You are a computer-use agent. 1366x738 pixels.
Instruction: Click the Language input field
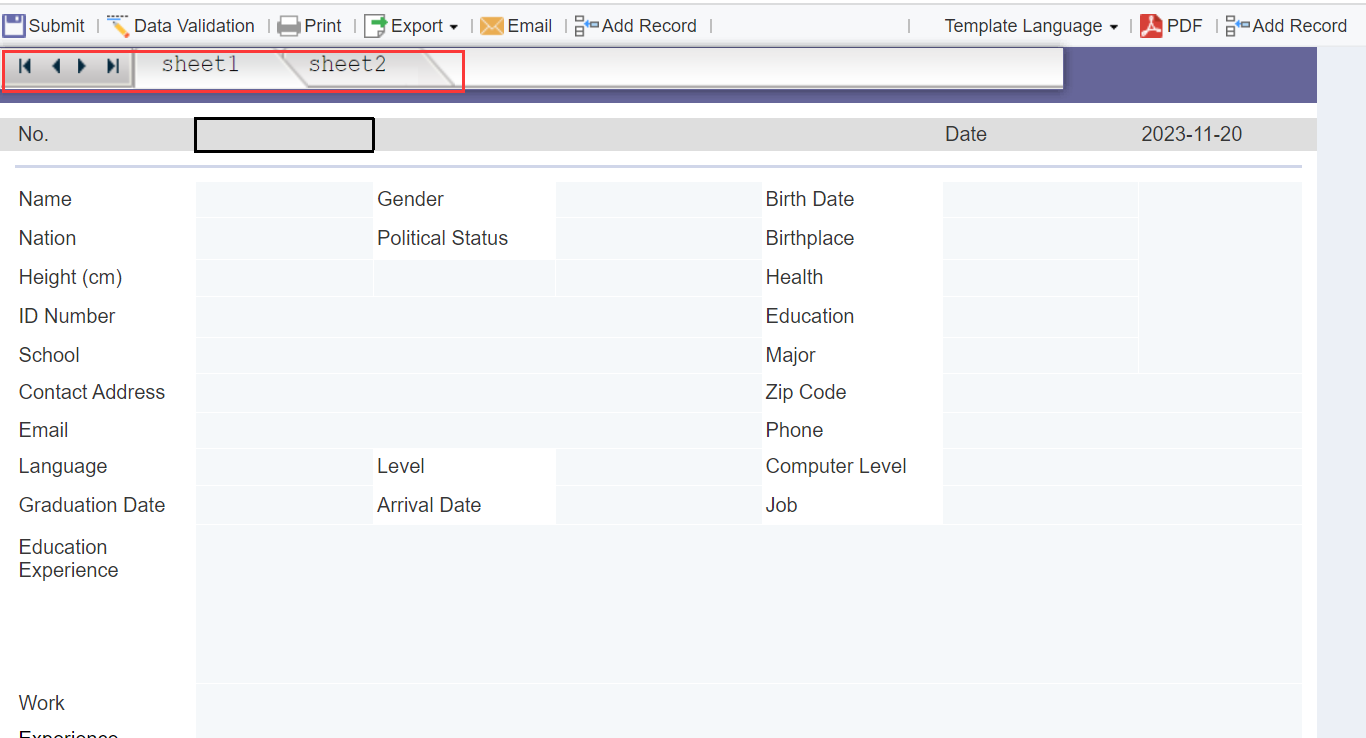(284, 467)
